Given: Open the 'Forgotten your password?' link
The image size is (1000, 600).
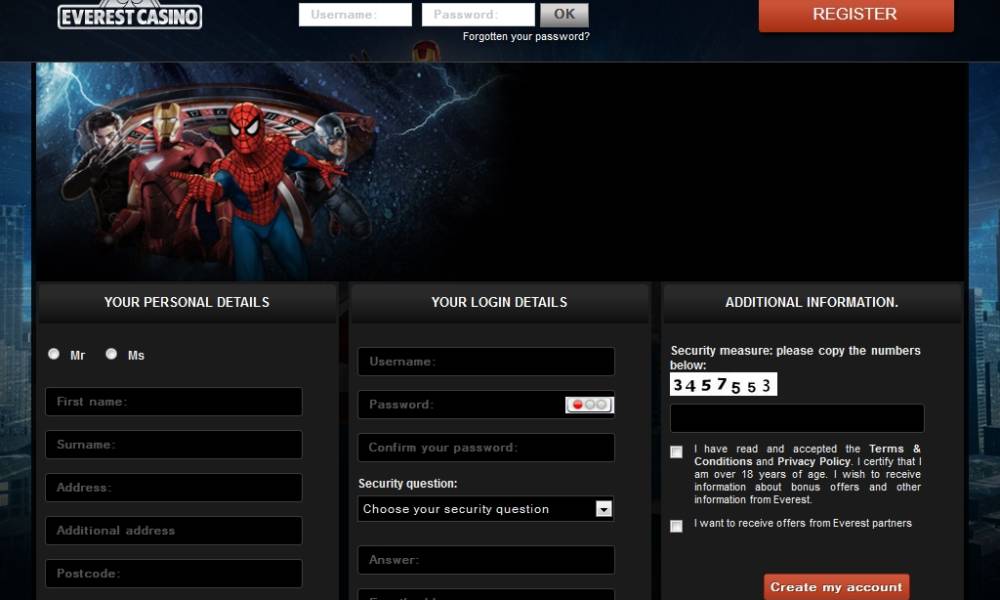Looking at the screenshot, I should [x=526, y=36].
